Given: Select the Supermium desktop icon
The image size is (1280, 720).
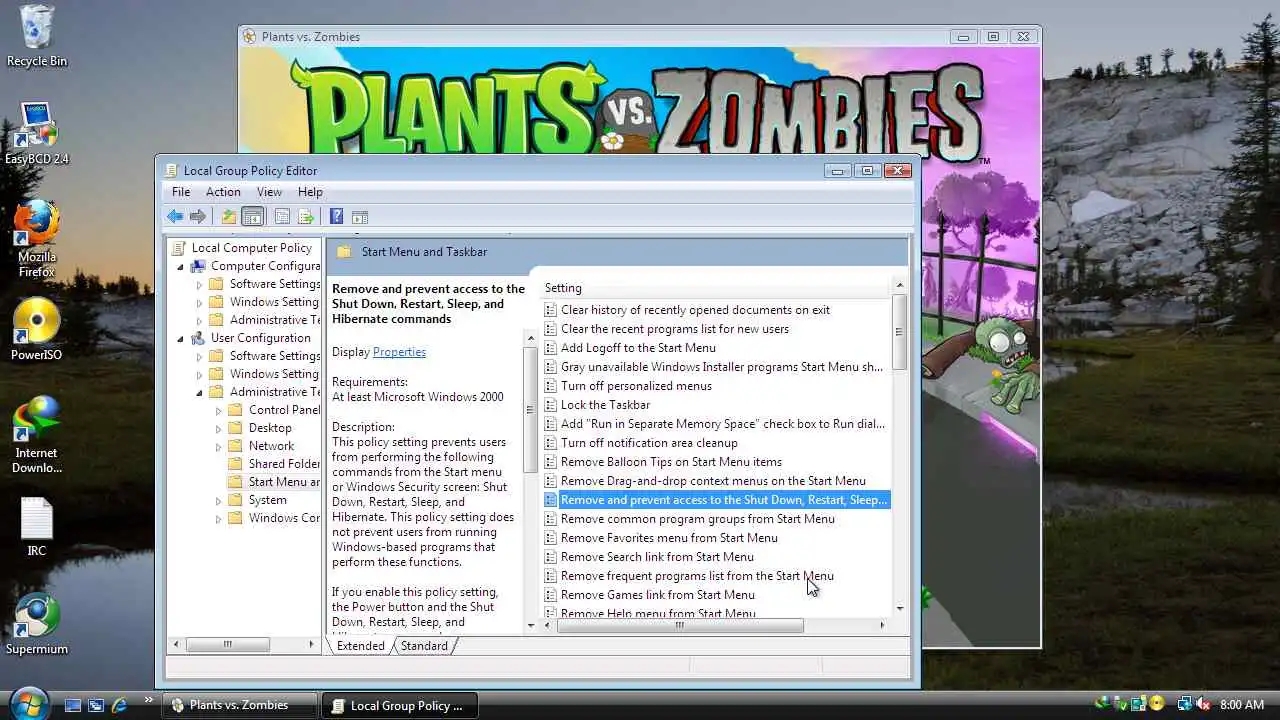Looking at the screenshot, I should coord(37,625).
